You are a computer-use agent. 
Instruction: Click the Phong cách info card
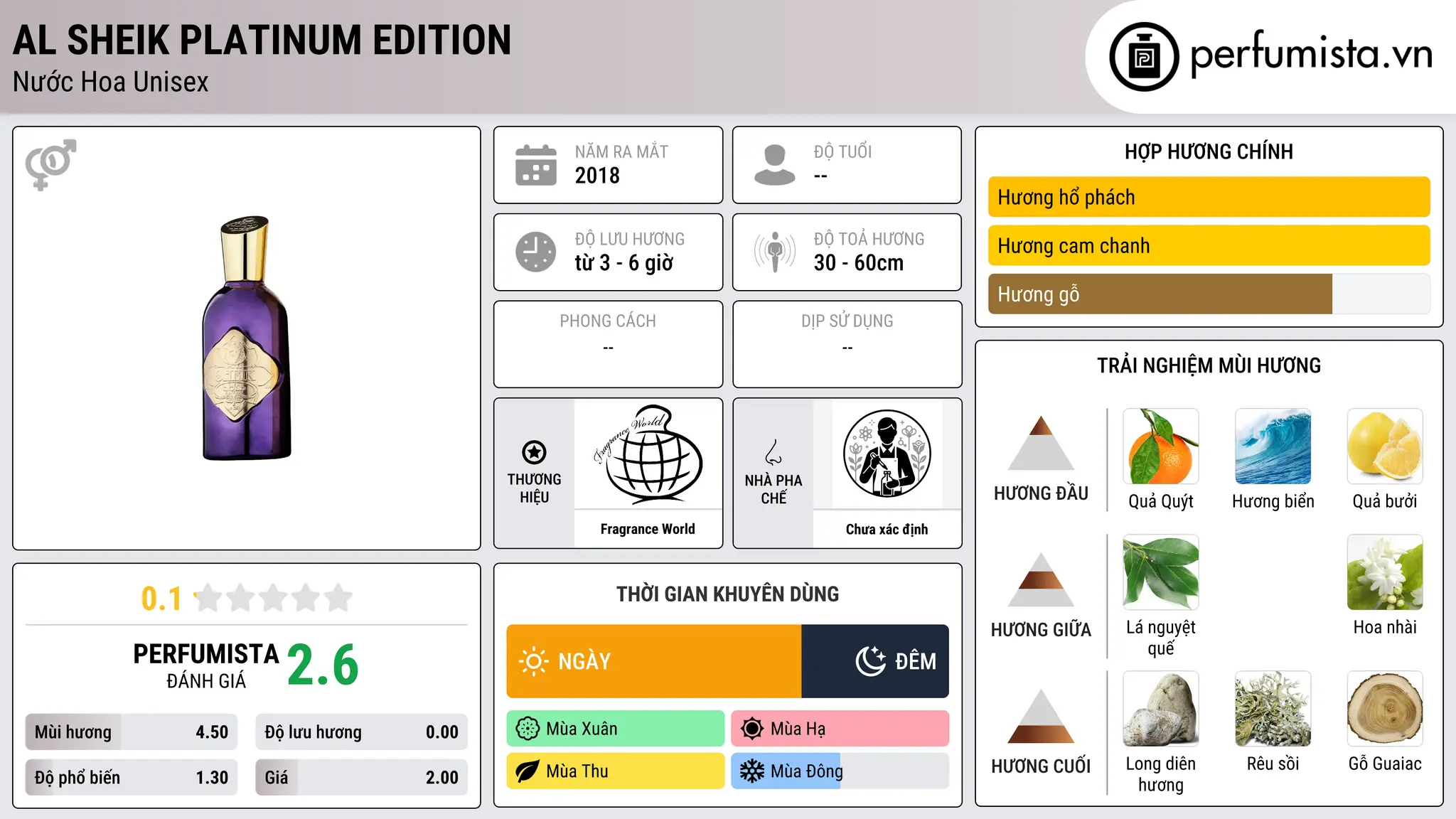click(608, 344)
